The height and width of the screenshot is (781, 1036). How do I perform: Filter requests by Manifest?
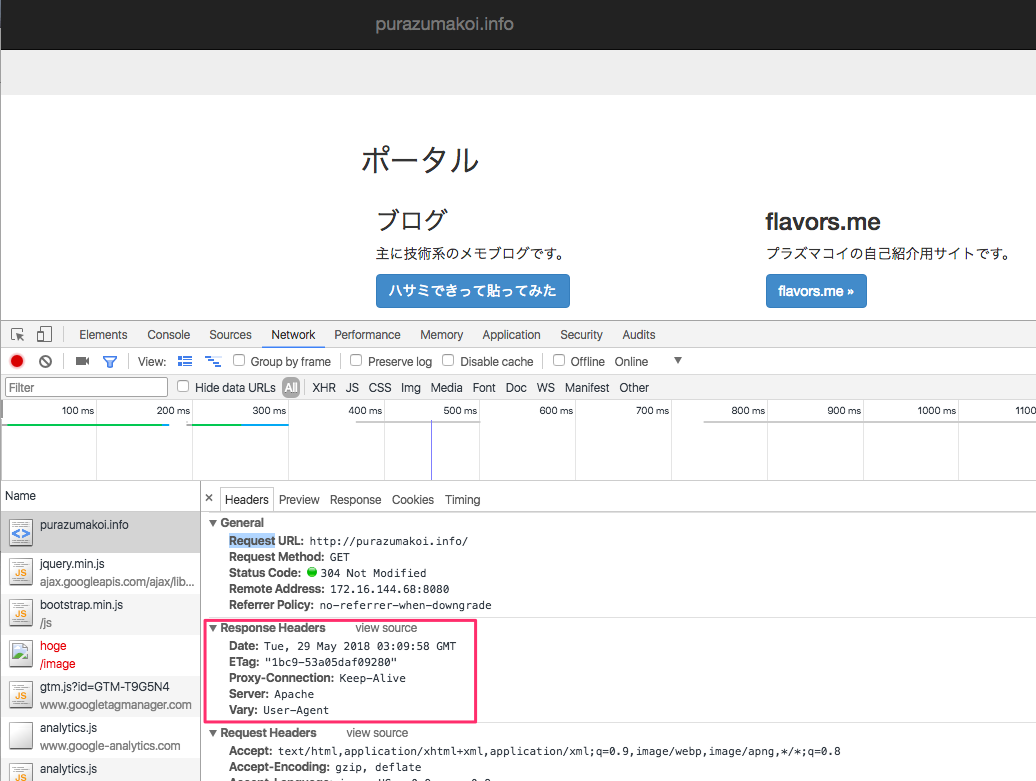pos(587,388)
